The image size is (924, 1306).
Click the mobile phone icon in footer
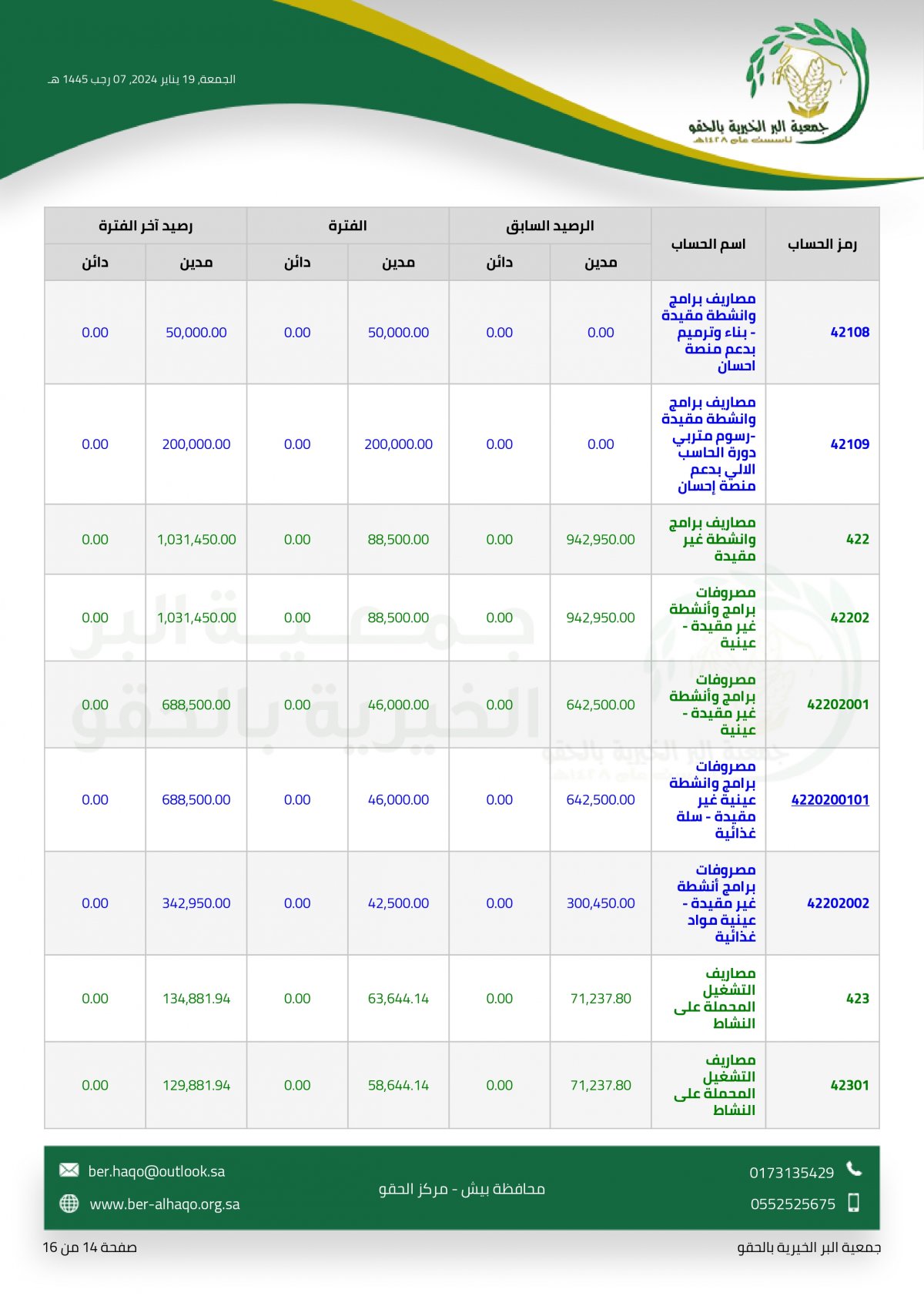[853, 1203]
